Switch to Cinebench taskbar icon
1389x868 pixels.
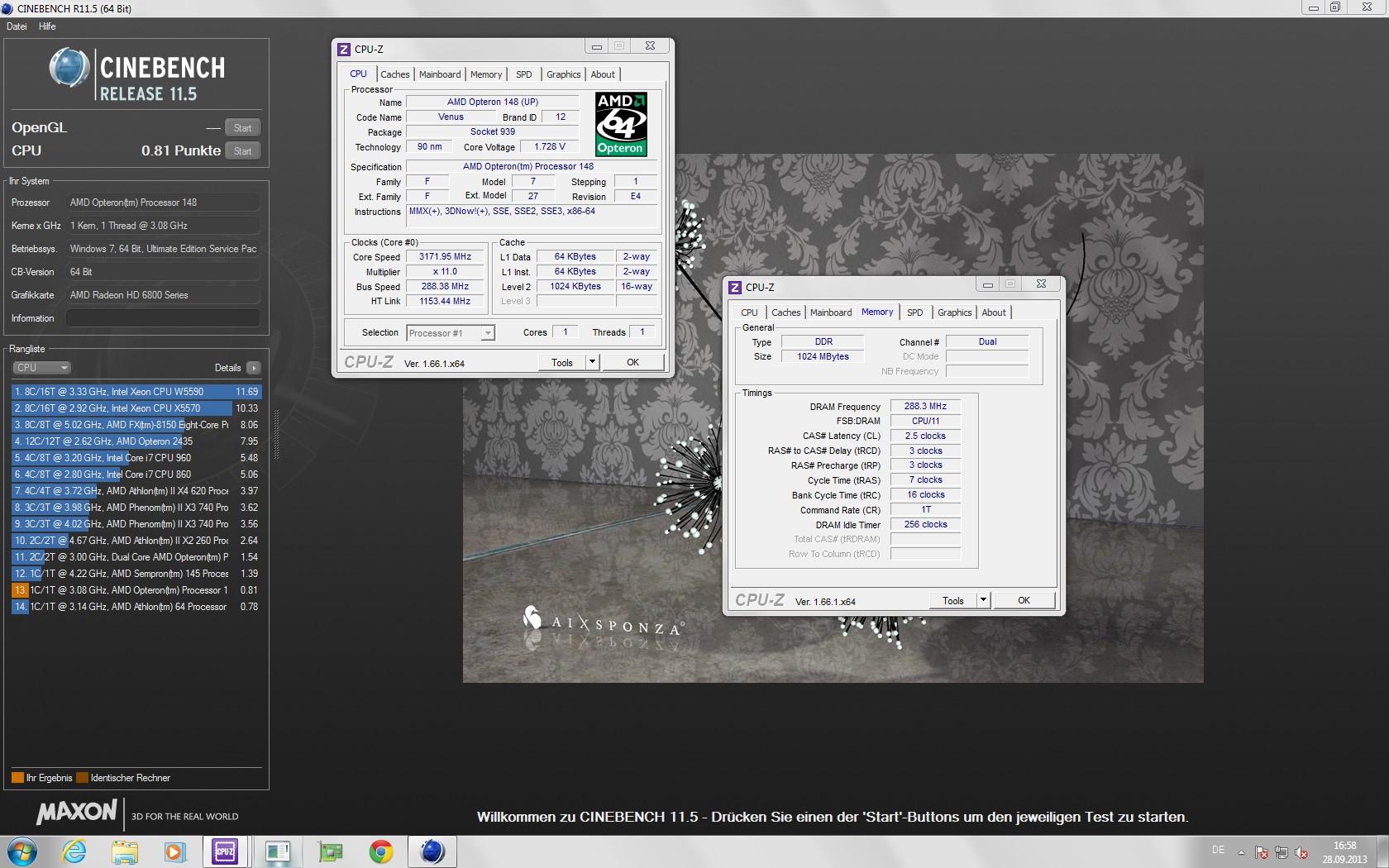[x=432, y=851]
